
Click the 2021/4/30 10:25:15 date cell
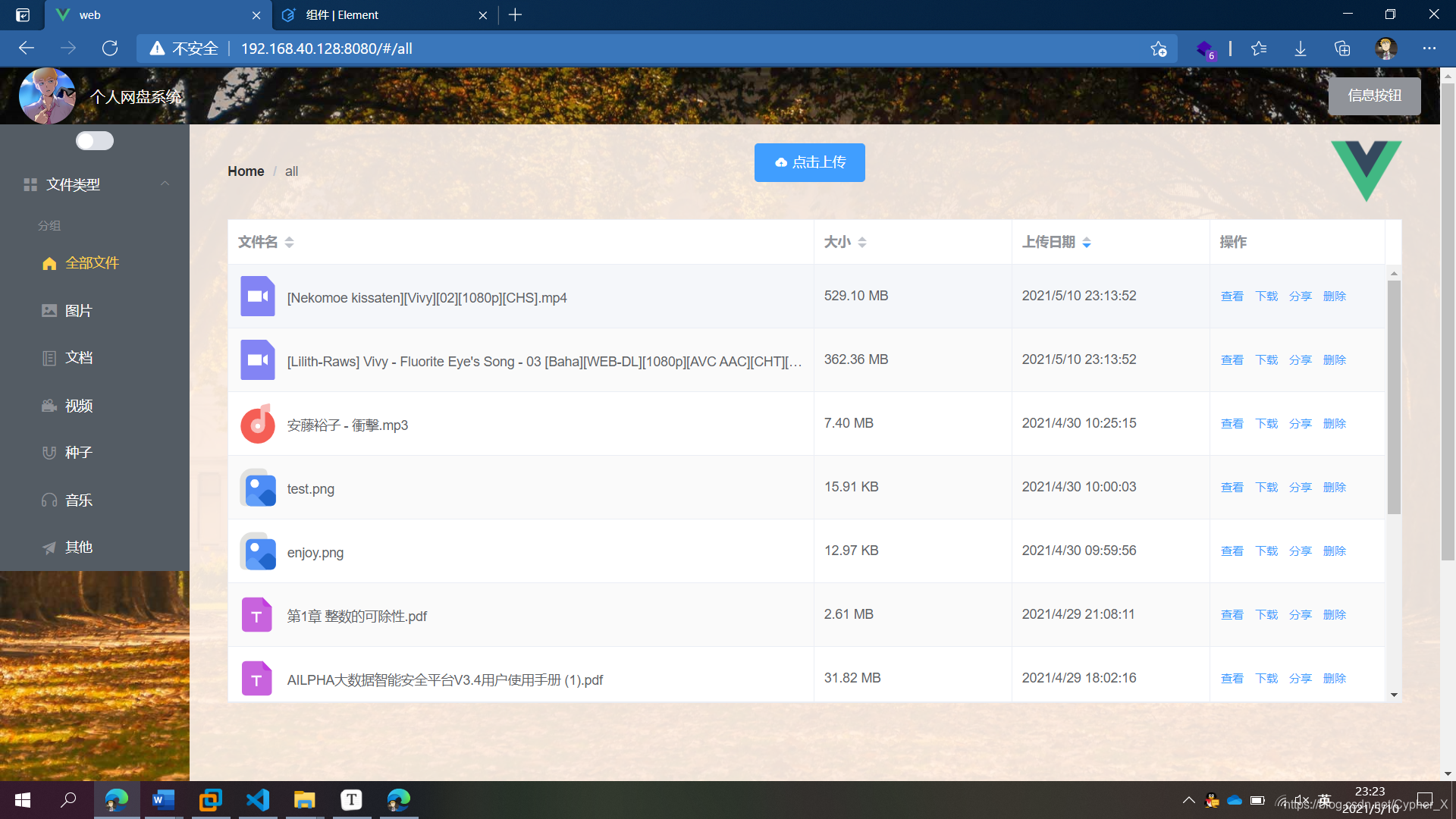coord(1079,423)
